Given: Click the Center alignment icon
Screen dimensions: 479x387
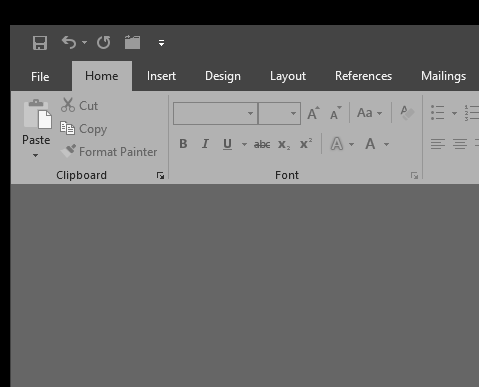Looking at the screenshot, I should click(x=460, y=144).
